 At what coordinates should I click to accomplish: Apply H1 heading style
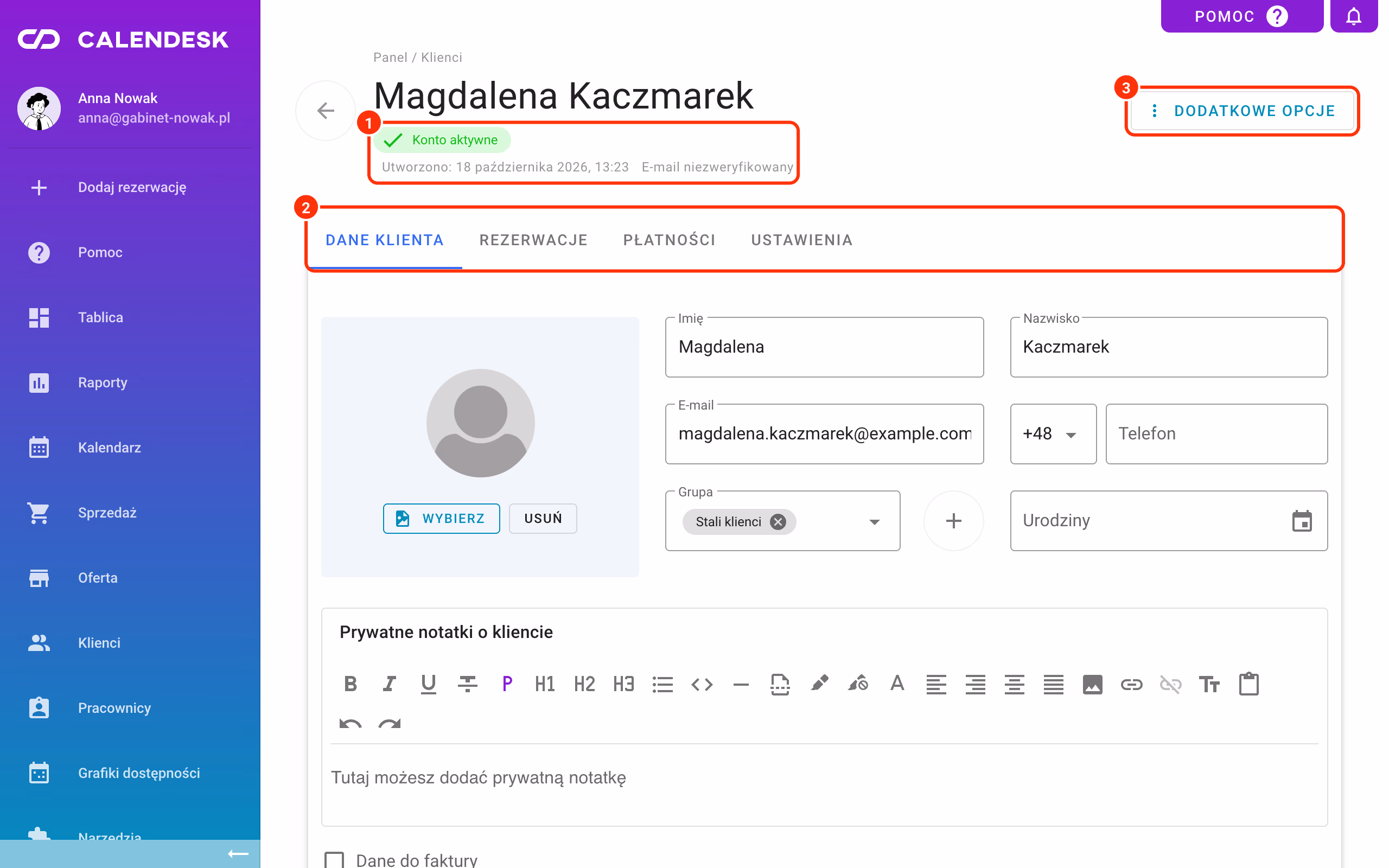[545, 684]
